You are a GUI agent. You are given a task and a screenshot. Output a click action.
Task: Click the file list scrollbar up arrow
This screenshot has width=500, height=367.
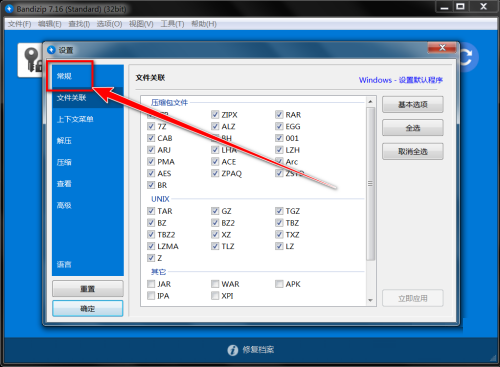pos(370,101)
